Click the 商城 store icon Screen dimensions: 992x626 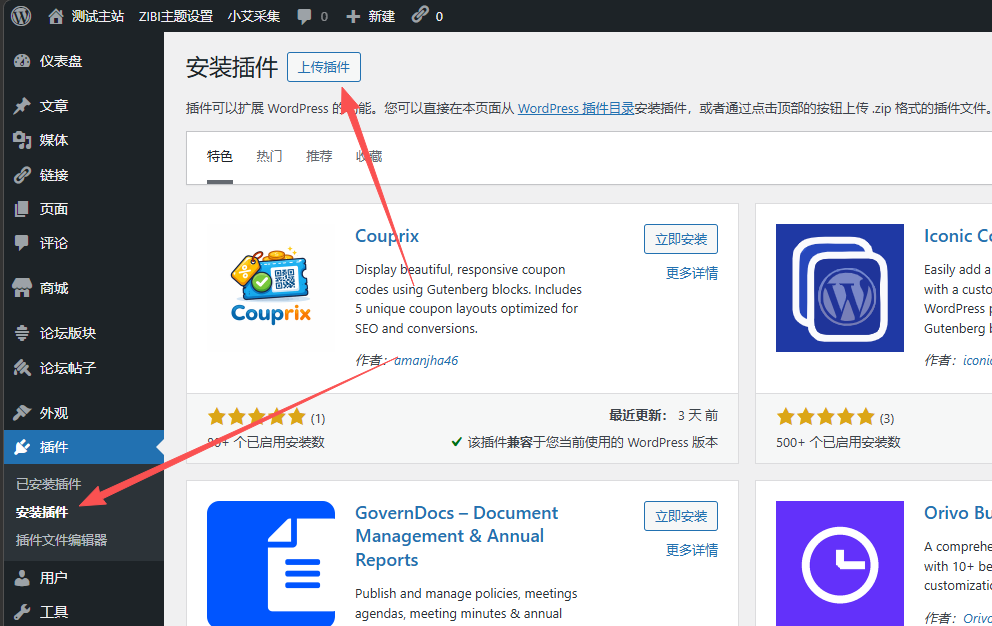22,288
